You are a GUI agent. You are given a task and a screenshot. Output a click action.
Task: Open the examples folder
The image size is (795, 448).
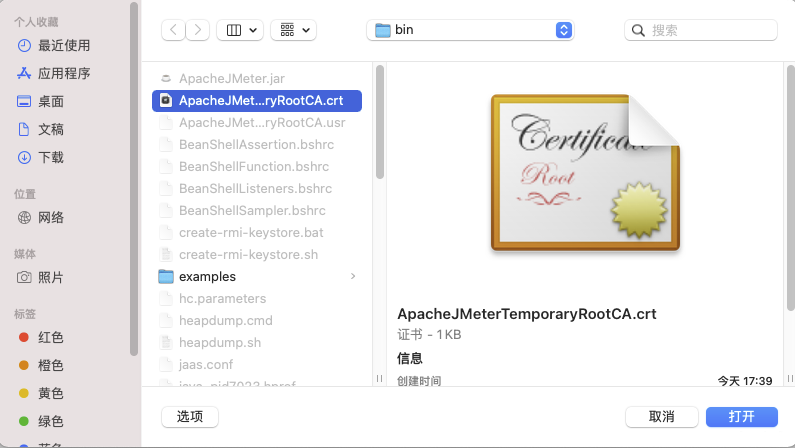point(257,276)
